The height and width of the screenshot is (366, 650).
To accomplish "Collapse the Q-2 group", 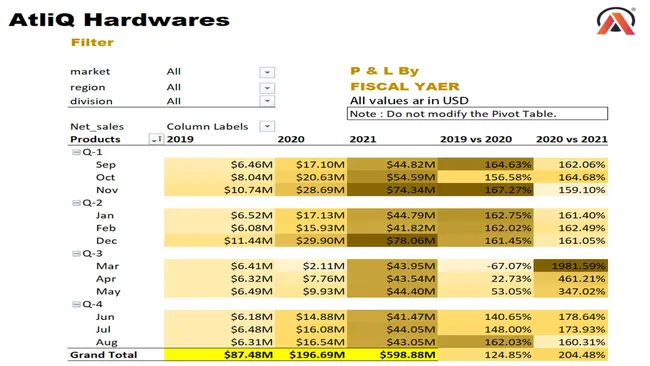I will tap(76, 203).
